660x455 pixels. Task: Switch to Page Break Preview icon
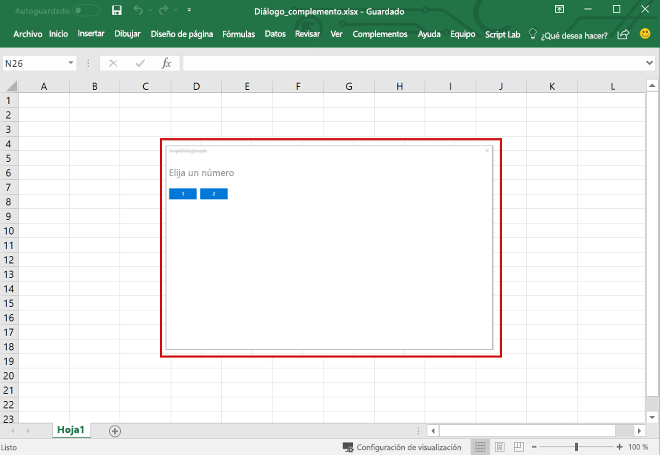[519, 447]
